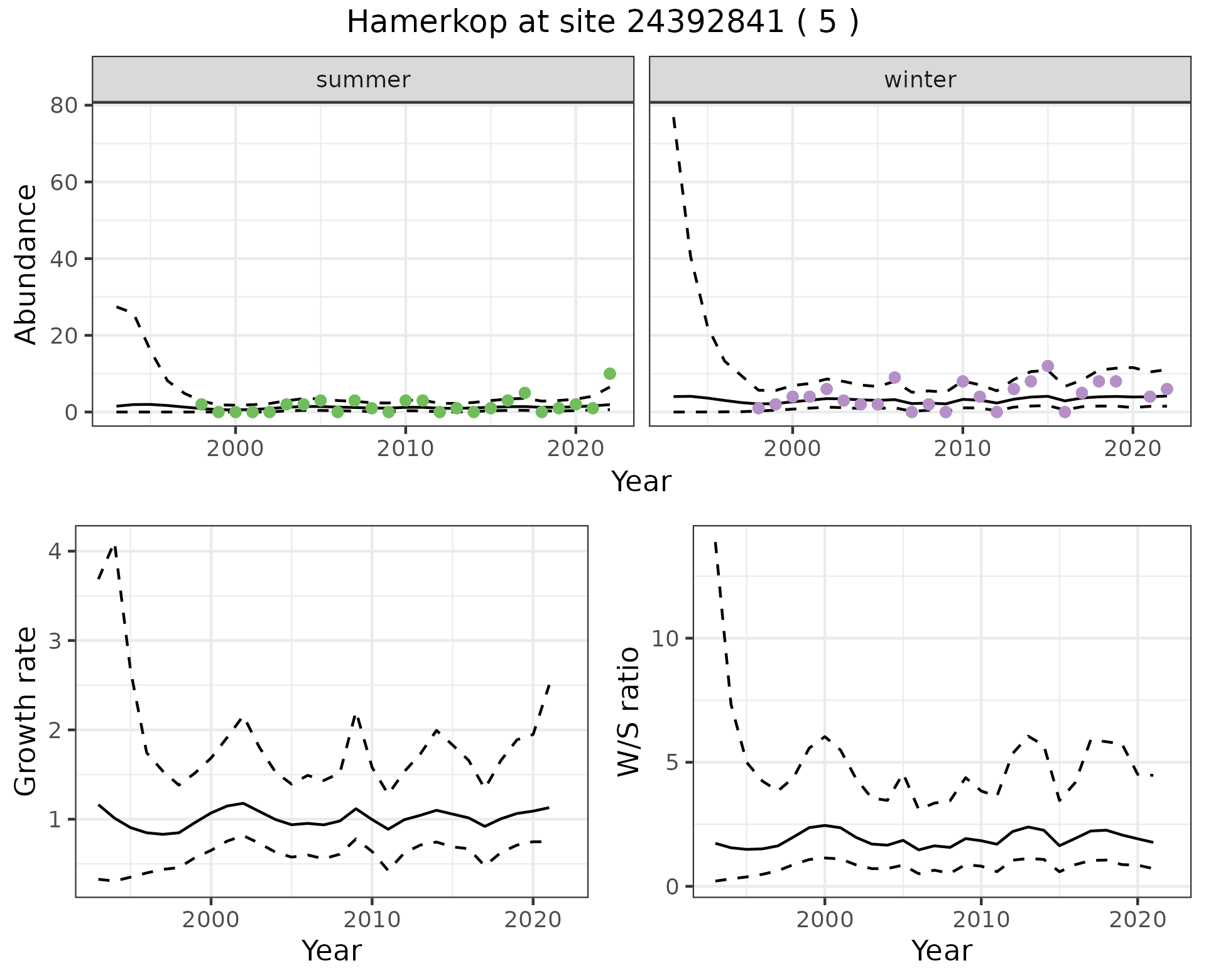Click the 2020 tick in winter panel

(1133, 449)
